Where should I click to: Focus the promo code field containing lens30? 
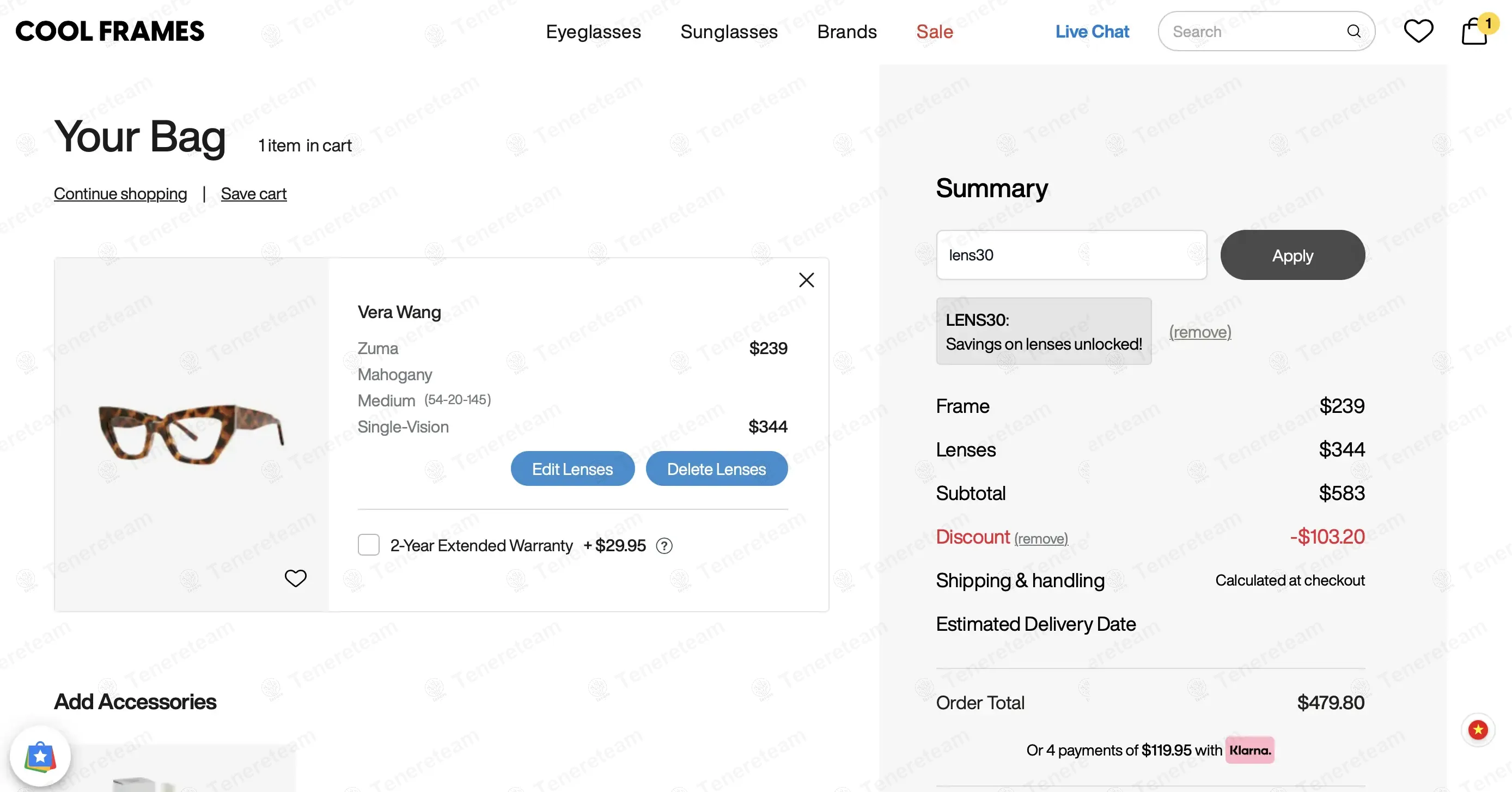tap(1071, 255)
